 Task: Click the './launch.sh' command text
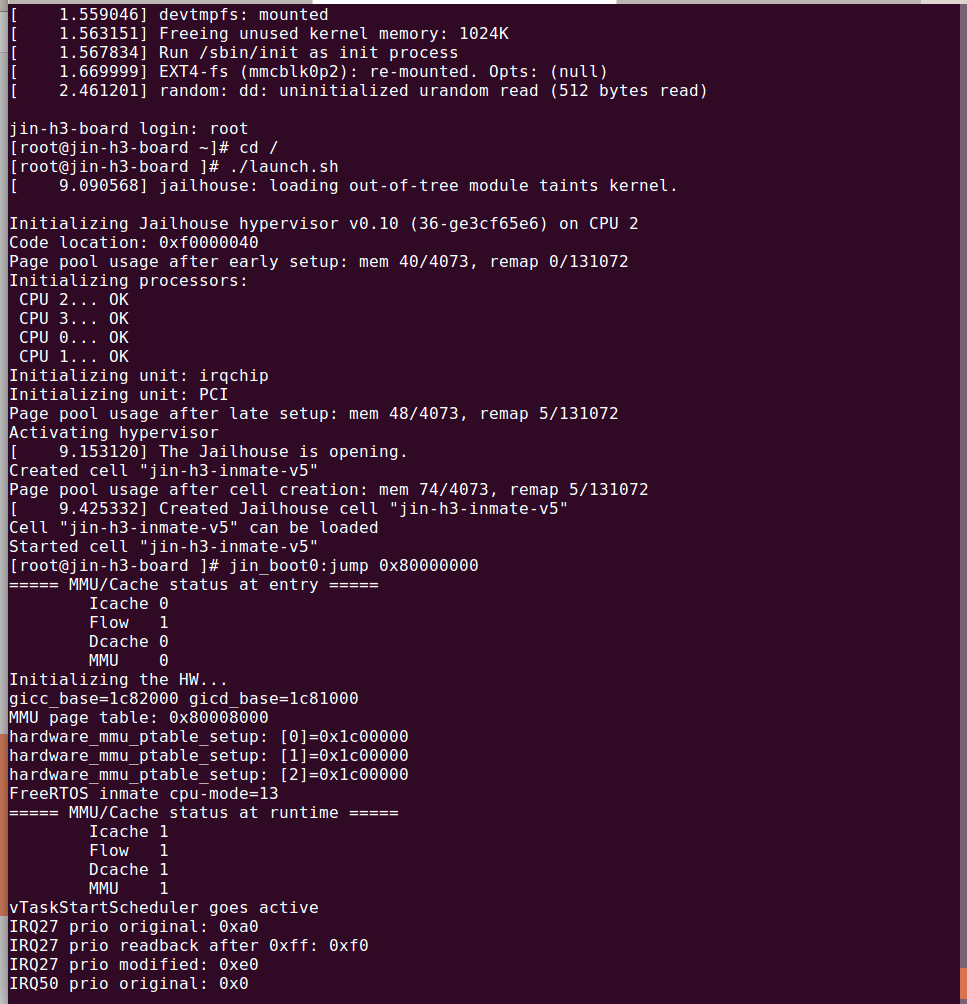click(284, 166)
